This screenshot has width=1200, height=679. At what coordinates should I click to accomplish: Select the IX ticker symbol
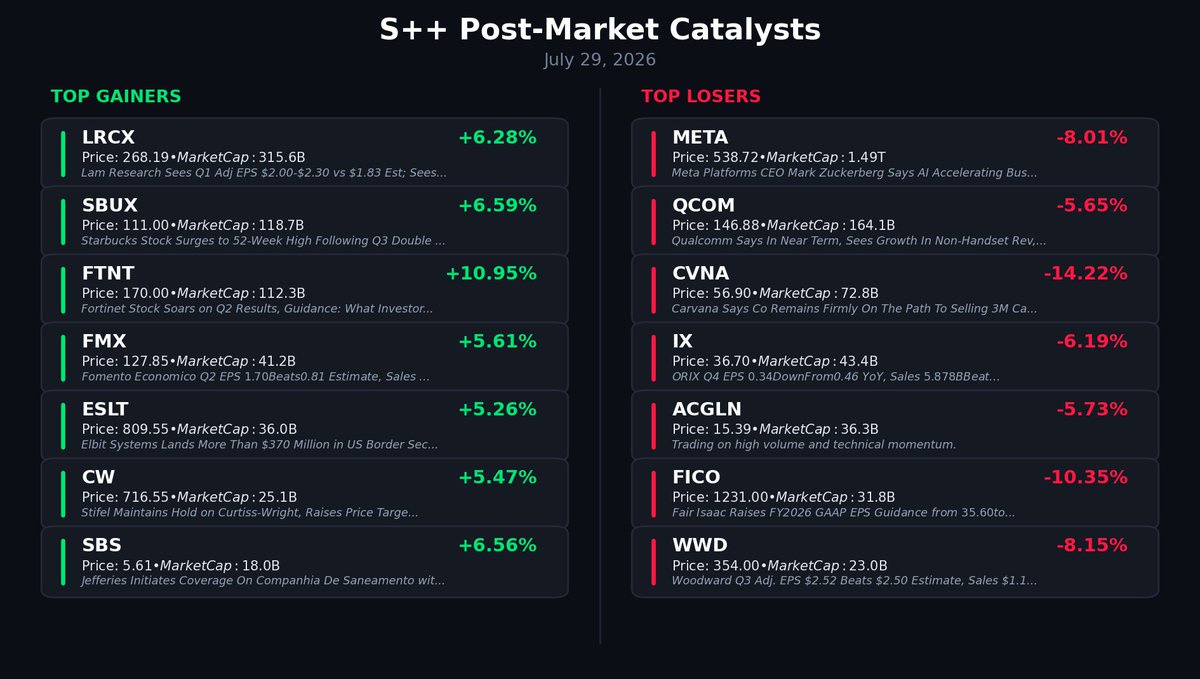(x=682, y=341)
